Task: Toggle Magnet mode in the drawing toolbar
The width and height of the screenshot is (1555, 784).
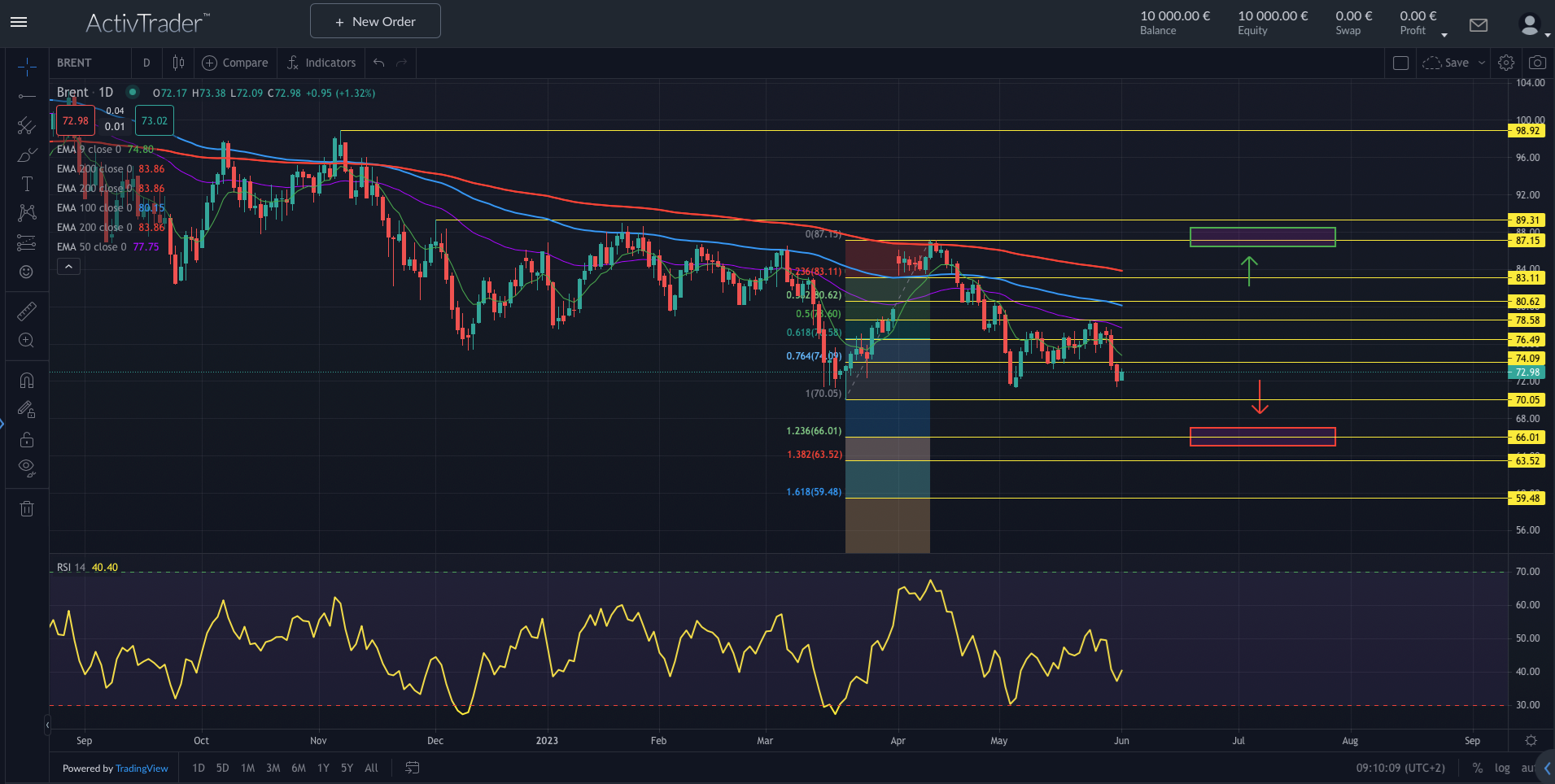Action: (26, 380)
